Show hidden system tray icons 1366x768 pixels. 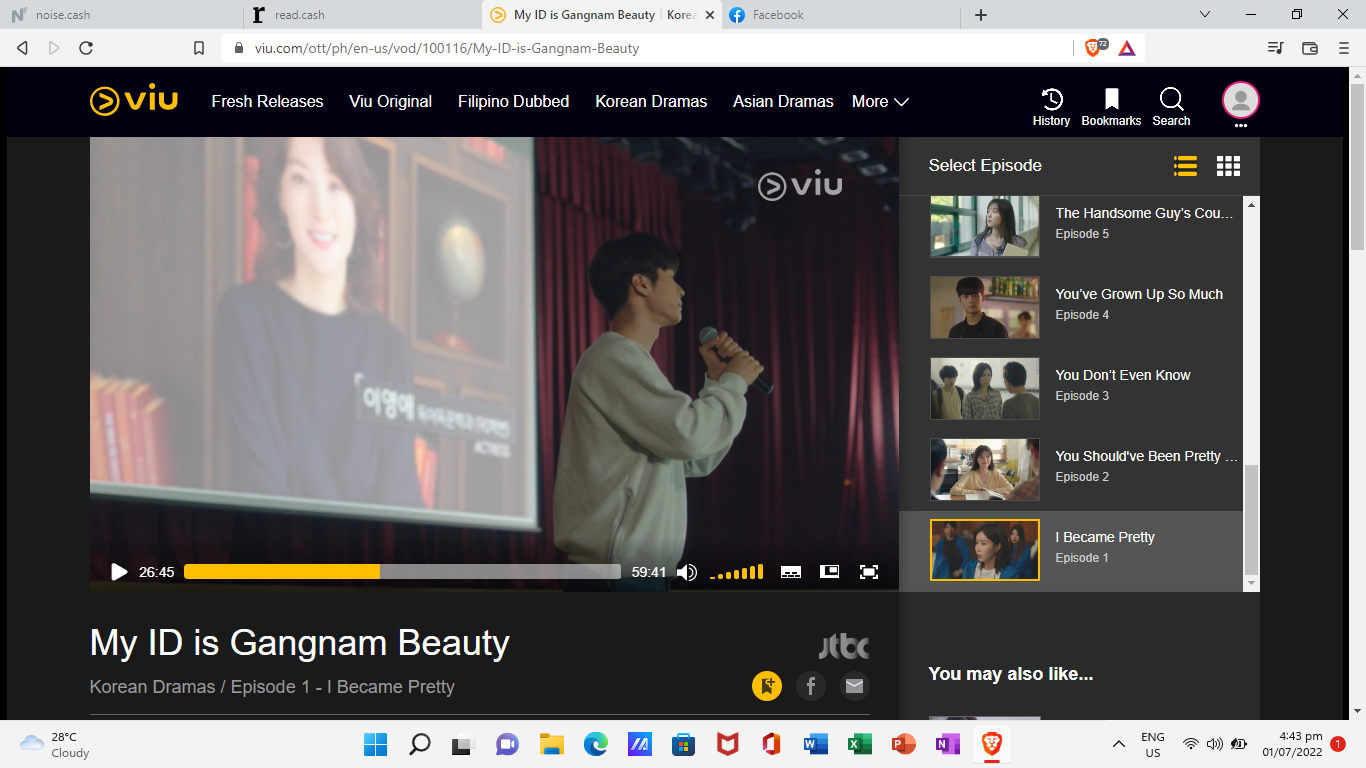tap(1119, 744)
